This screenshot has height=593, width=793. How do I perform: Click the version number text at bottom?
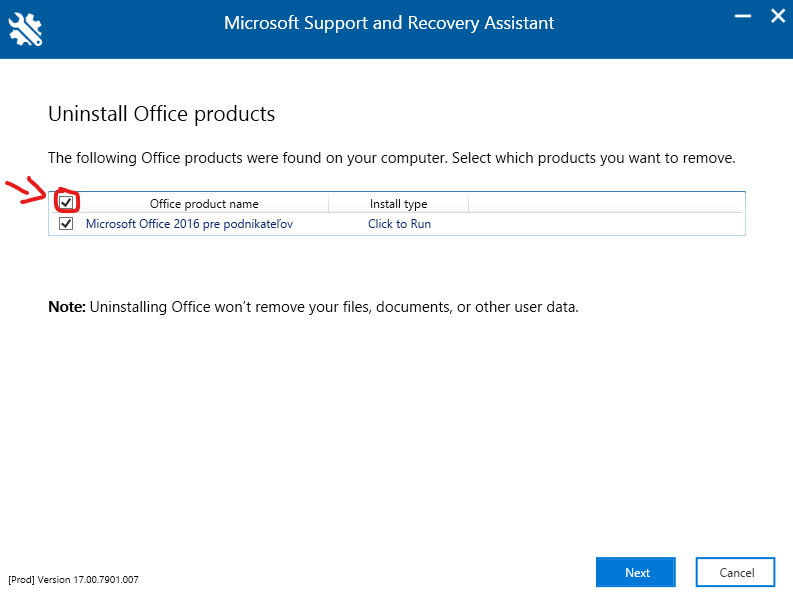pyautogui.click(x=73, y=579)
